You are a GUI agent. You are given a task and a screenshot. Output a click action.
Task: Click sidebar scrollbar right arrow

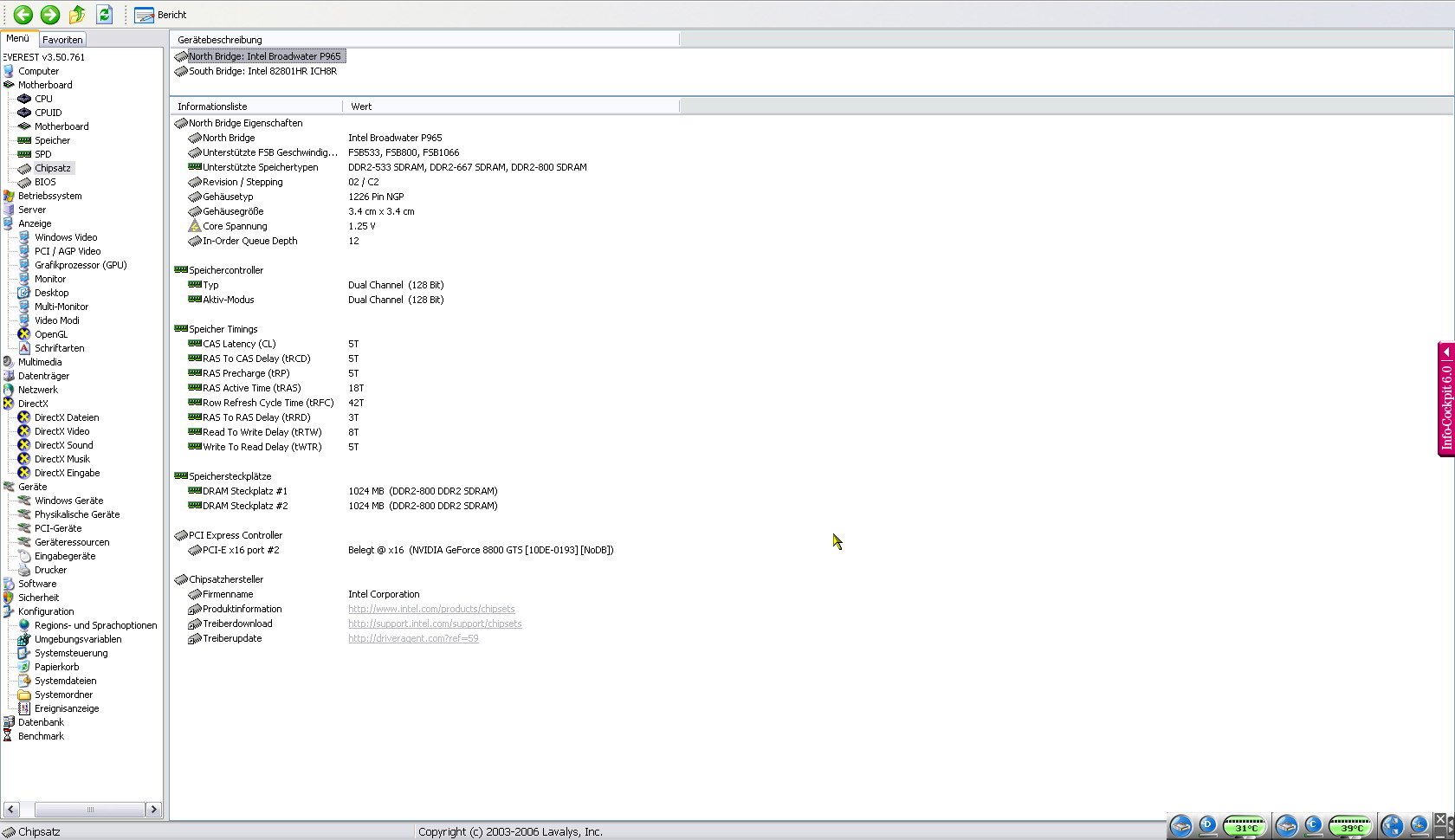153,810
